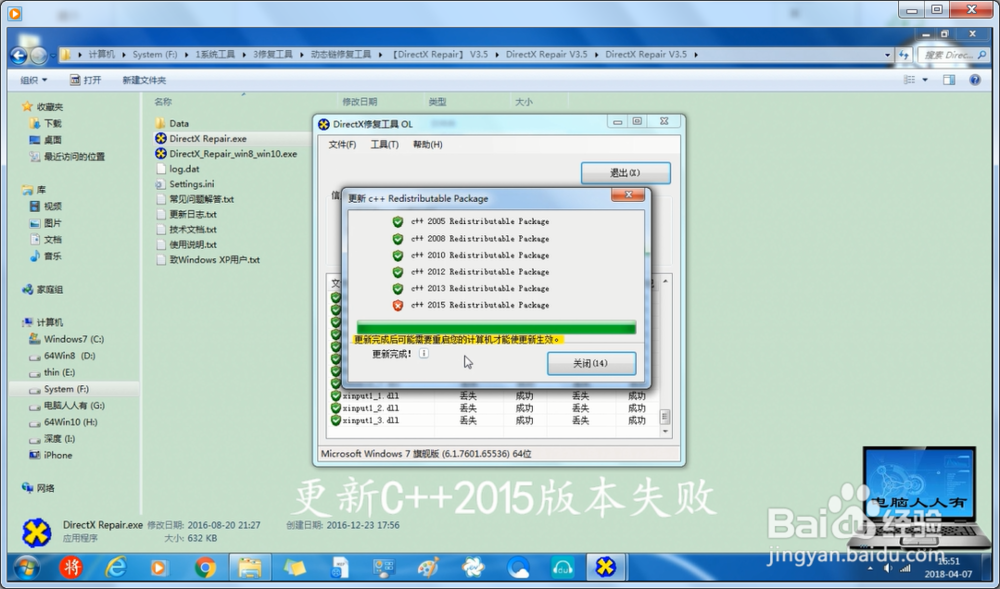Select DirectX Repair.exe file icon
This screenshot has width=1000, height=589.
tap(161, 138)
